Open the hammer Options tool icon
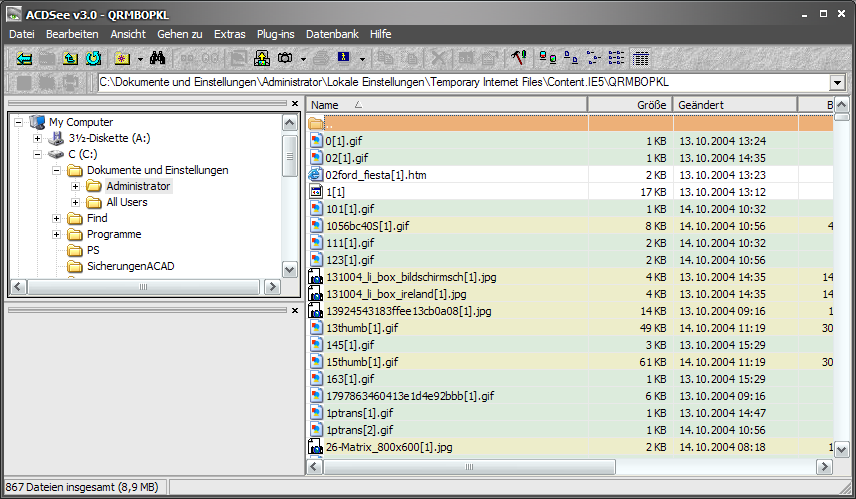 coord(519,57)
